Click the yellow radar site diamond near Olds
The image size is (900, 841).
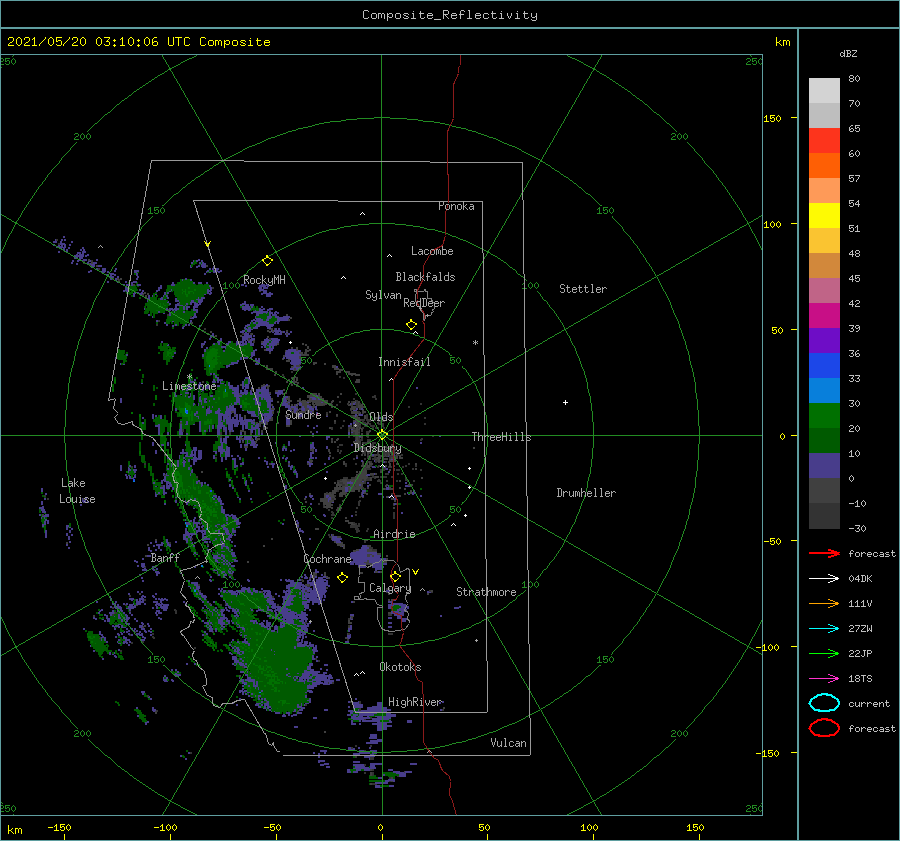382,435
